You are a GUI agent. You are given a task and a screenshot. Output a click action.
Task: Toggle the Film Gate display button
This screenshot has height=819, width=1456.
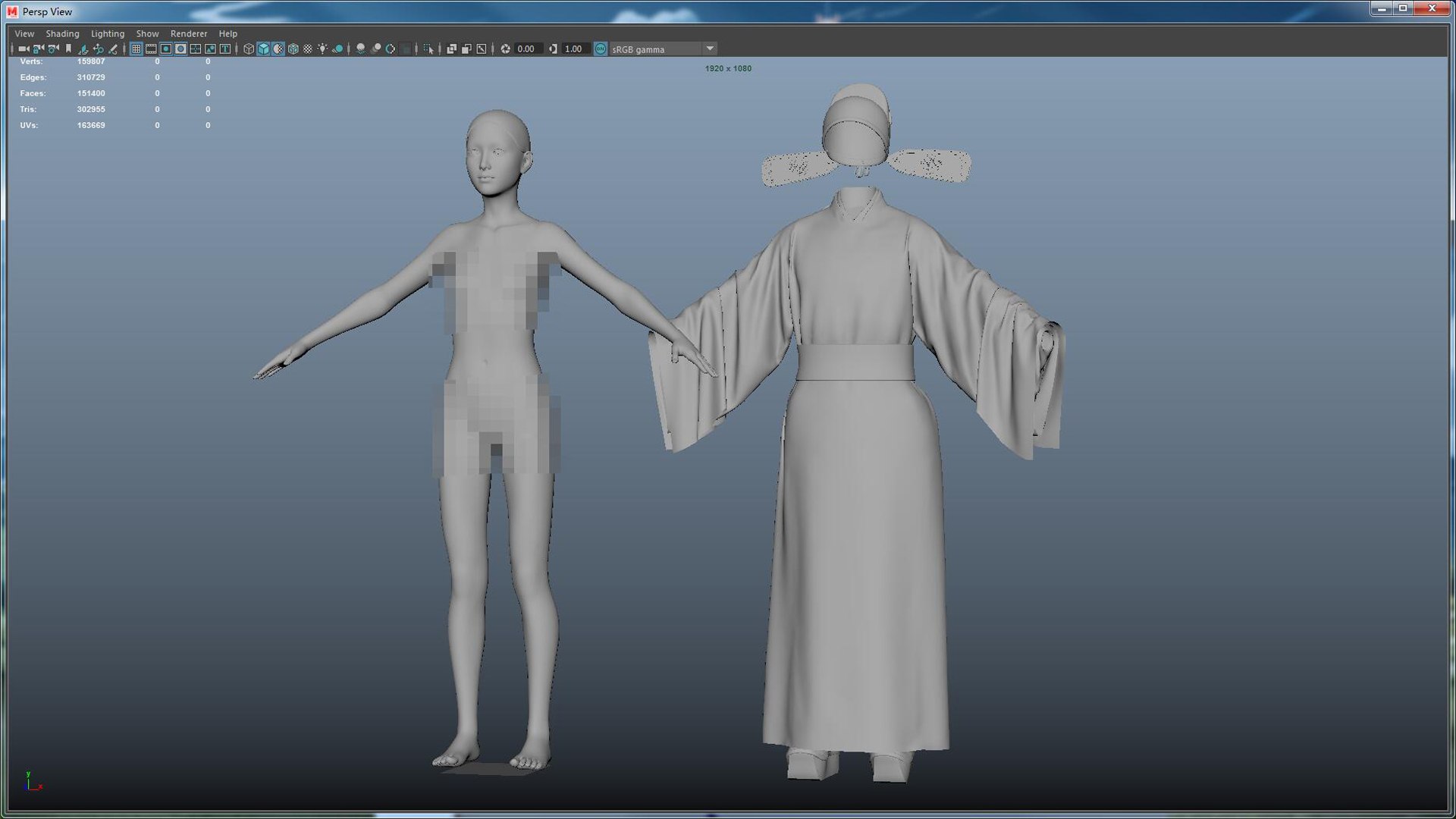click(151, 49)
